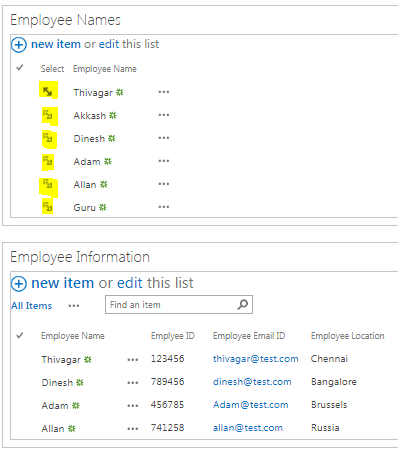The height and width of the screenshot is (474, 398).
Task: Sort by Employee Email ID column header
Action: [249, 336]
